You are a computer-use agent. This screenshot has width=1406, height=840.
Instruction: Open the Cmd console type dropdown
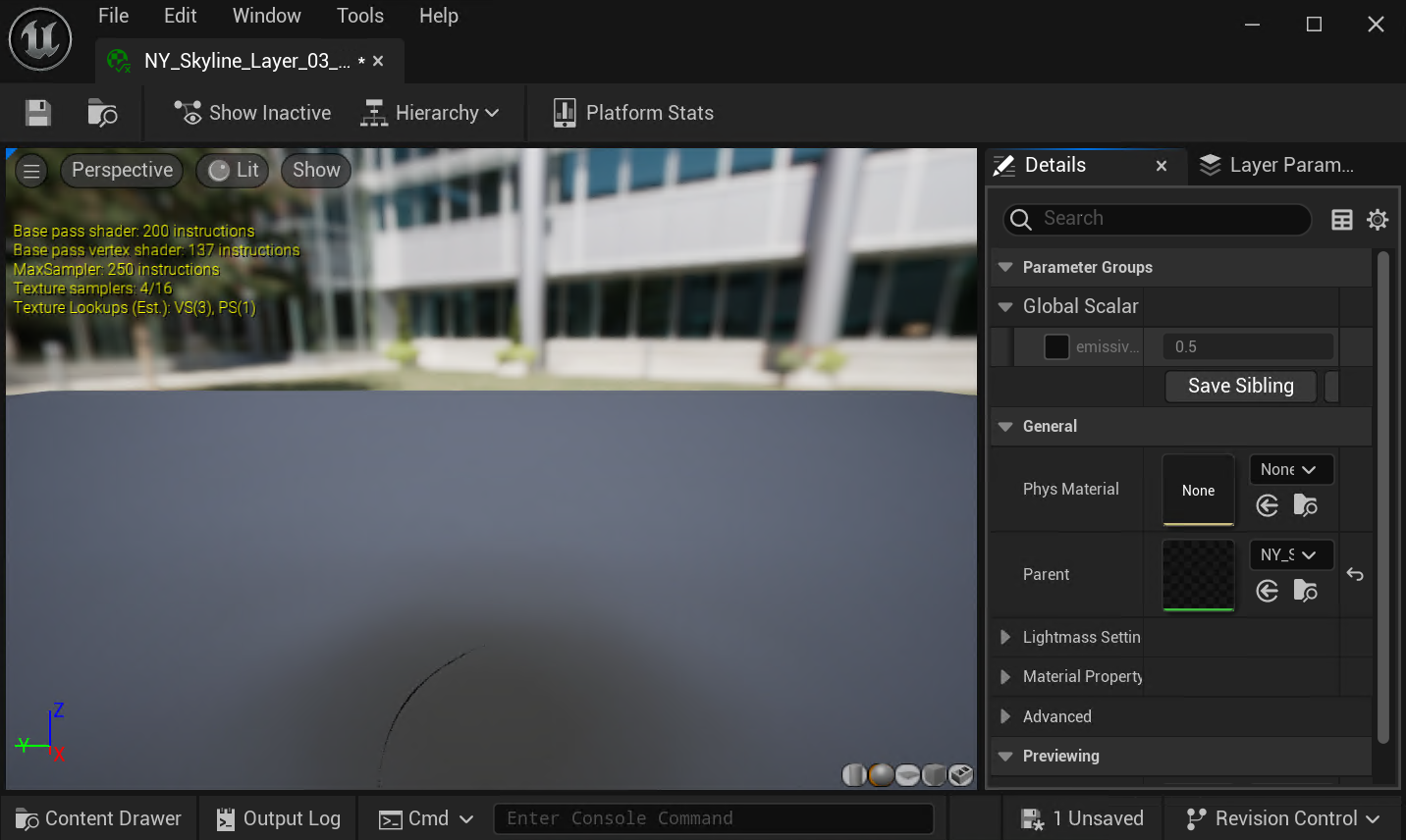426,818
